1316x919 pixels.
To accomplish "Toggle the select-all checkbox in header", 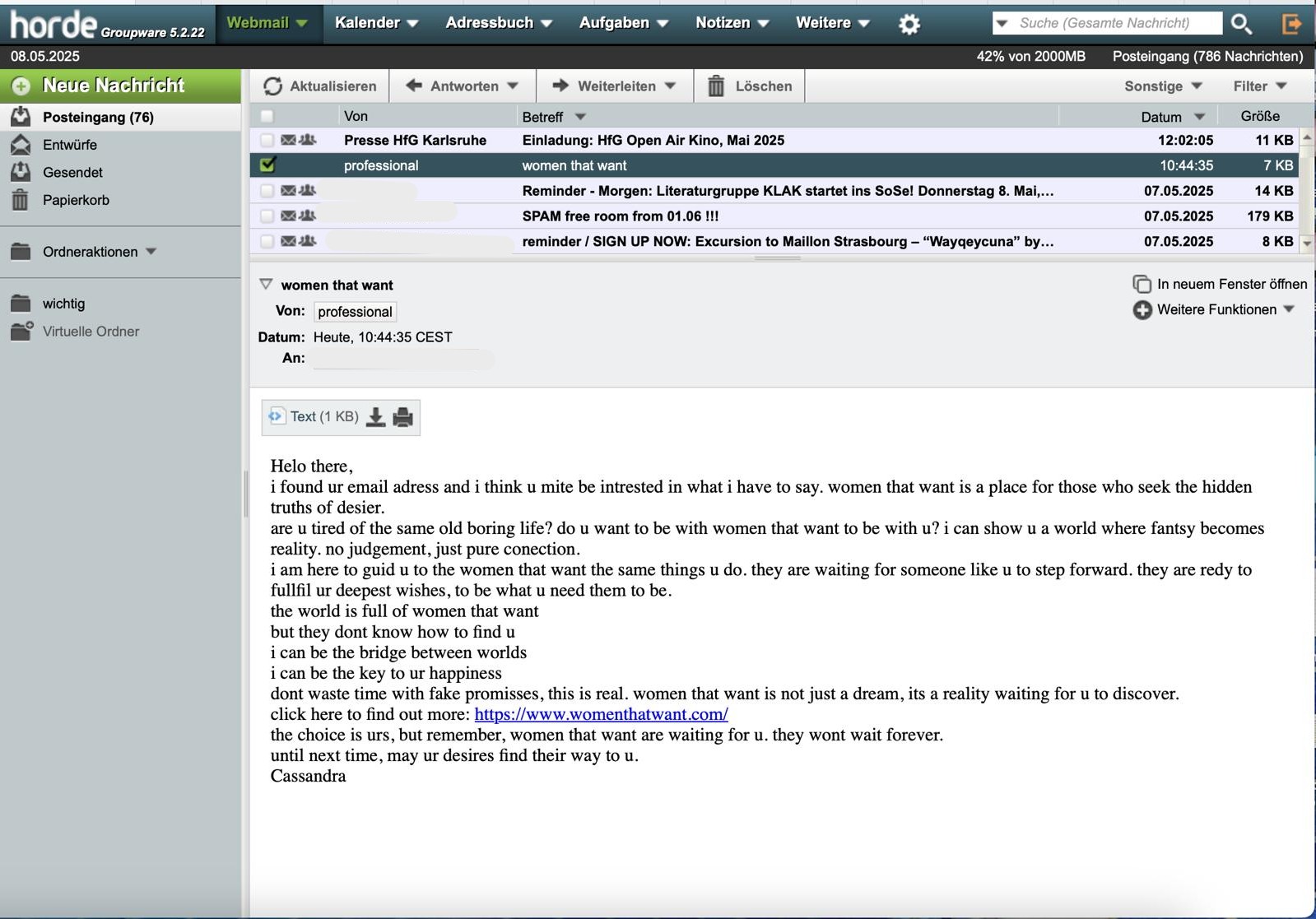I will [x=267, y=116].
